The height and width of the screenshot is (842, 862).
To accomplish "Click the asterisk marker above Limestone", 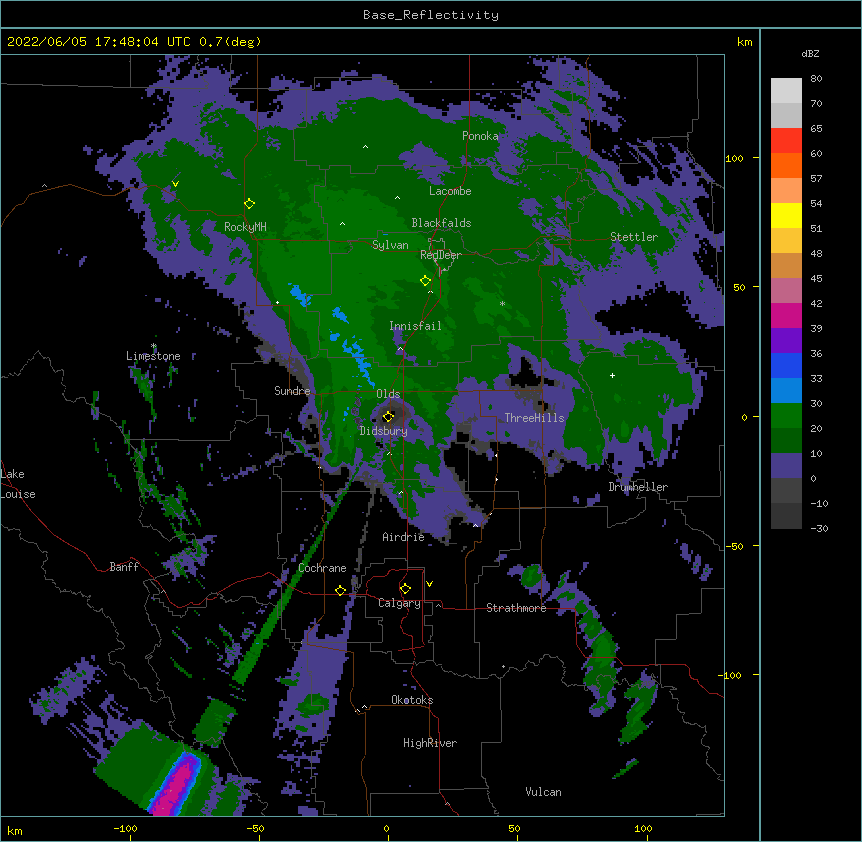I will 154,346.
